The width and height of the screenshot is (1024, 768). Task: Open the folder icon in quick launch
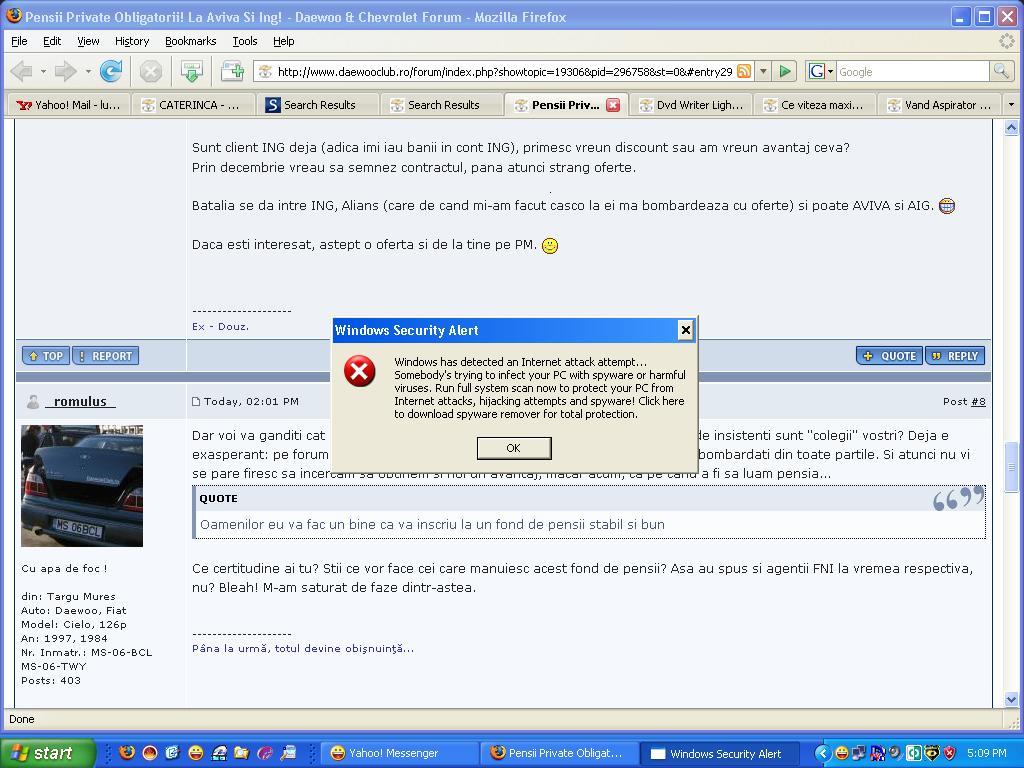(x=241, y=752)
